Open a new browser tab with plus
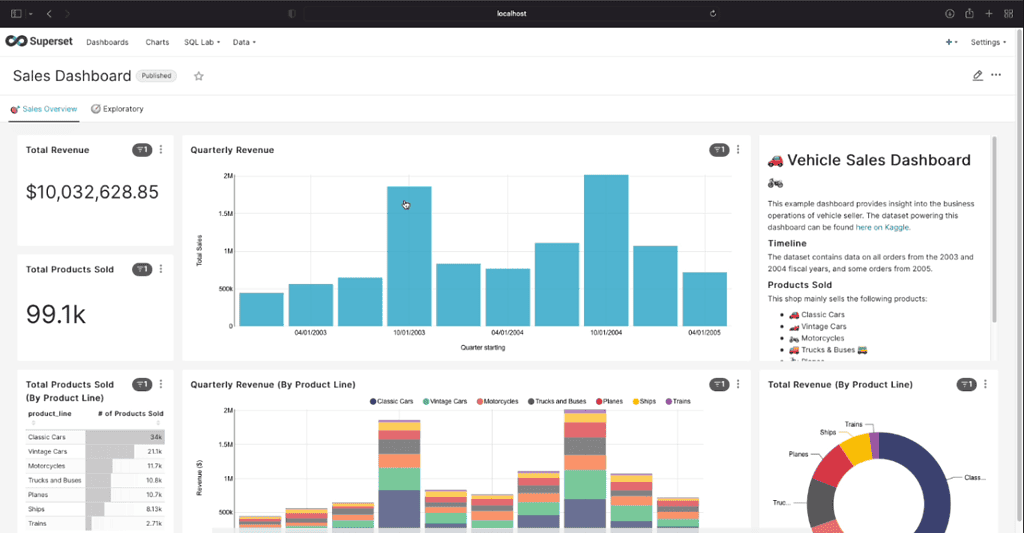 [989, 13]
